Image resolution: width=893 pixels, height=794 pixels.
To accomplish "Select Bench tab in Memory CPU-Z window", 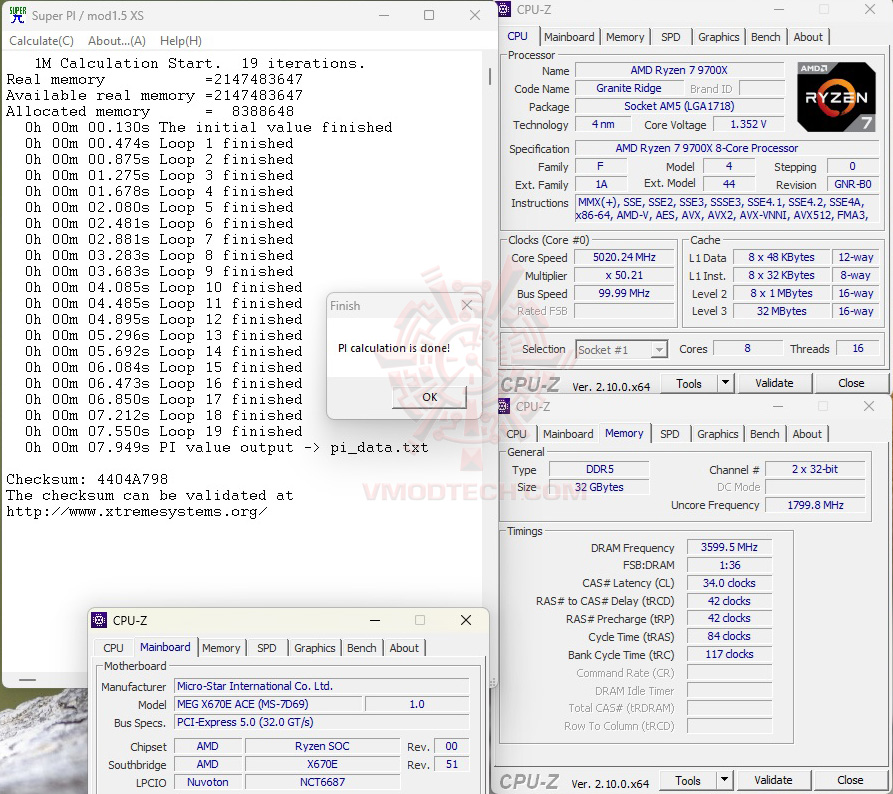I will click(x=764, y=434).
